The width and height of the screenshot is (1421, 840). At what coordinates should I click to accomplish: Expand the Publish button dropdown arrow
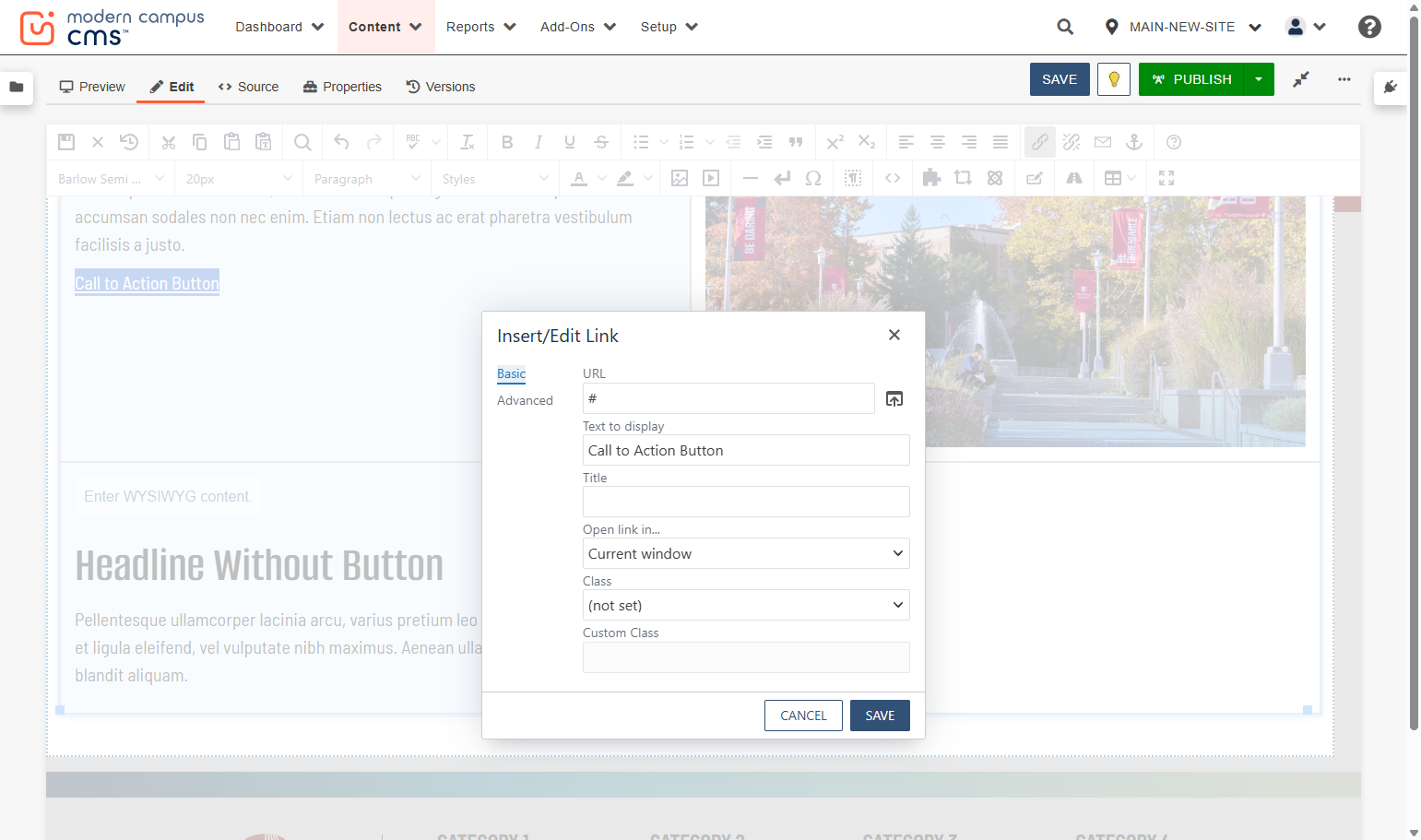tap(1259, 79)
